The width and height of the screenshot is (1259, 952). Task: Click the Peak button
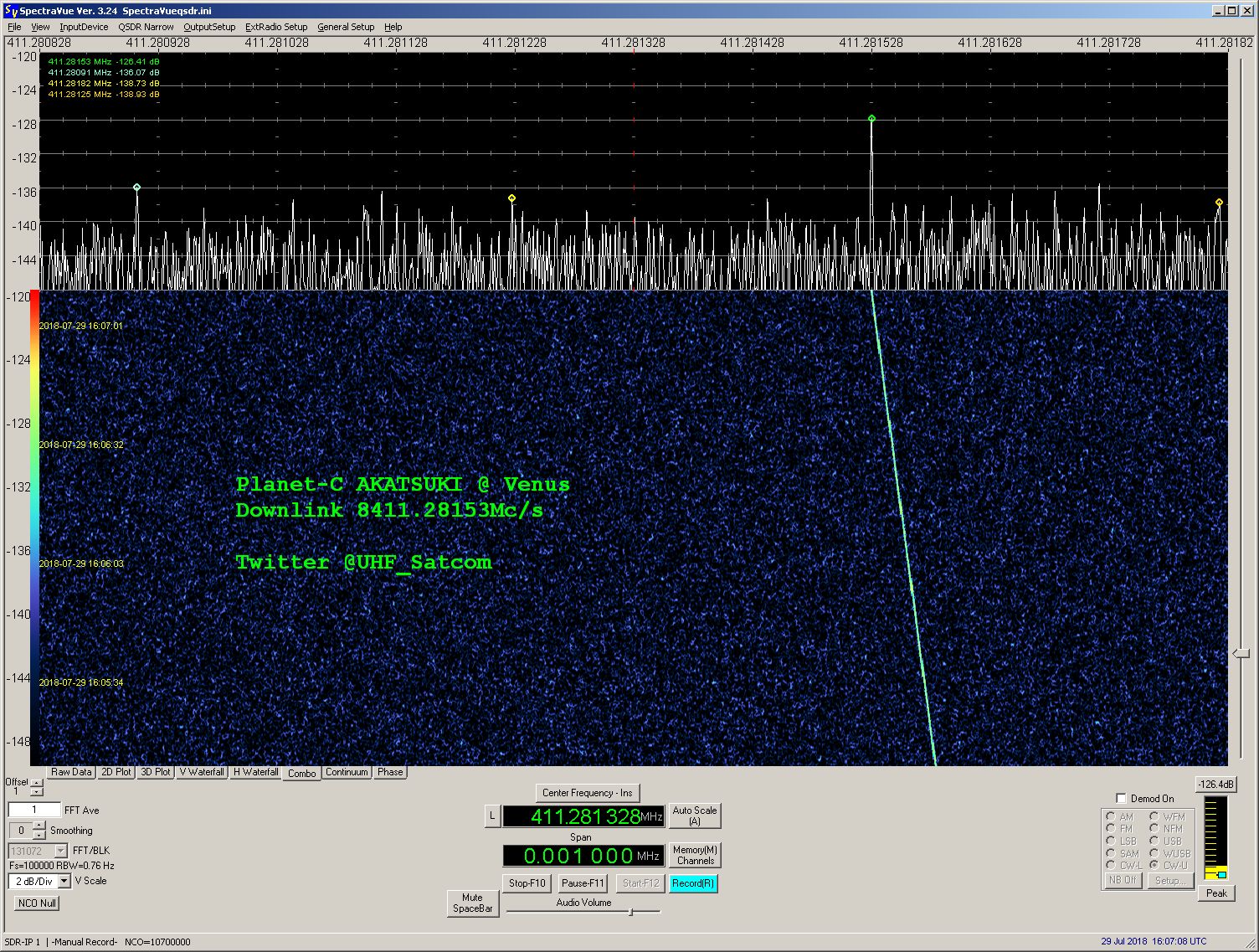click(x=1216, y=893)
